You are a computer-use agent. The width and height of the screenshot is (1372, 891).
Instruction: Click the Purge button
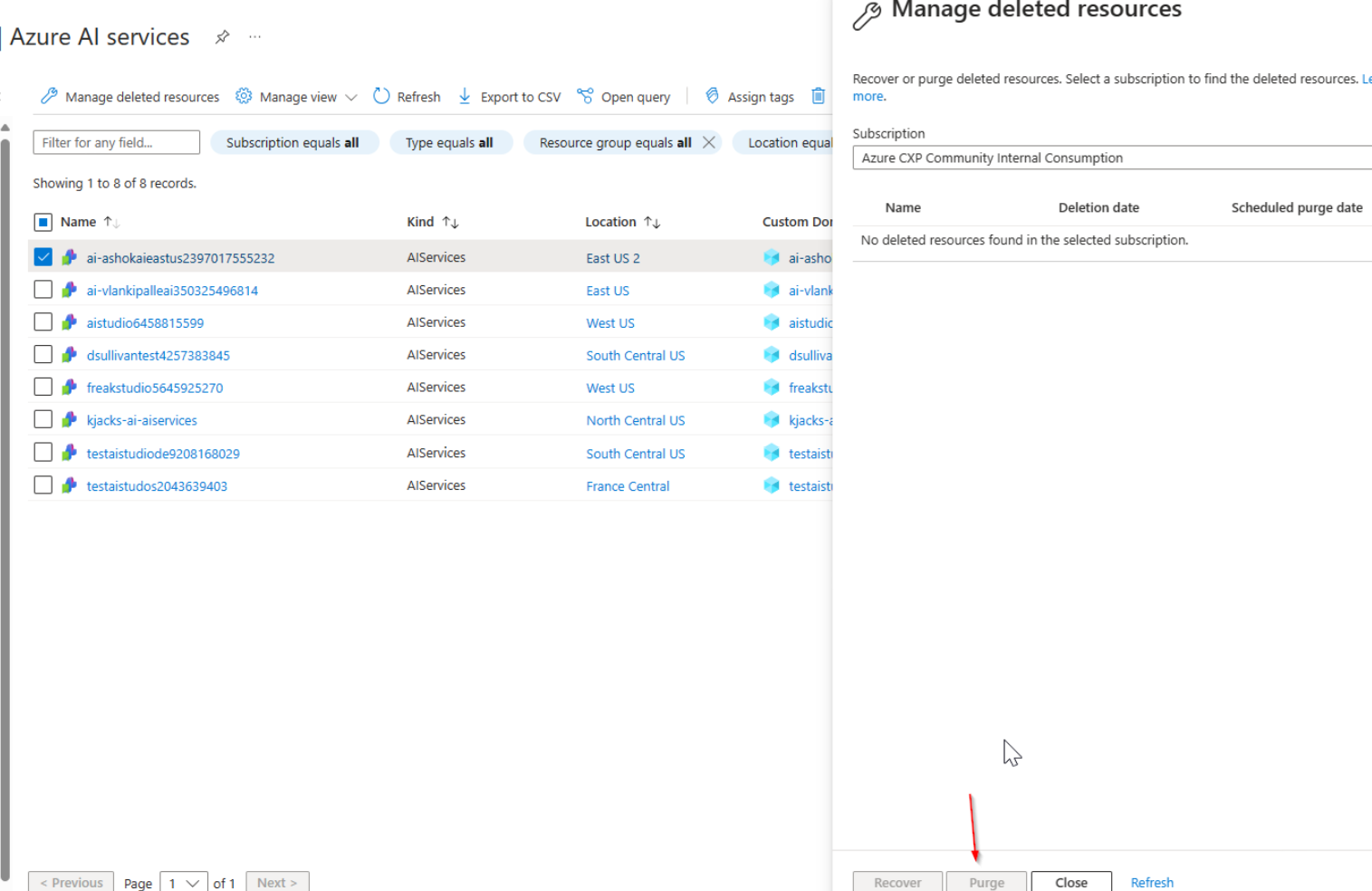986,882
